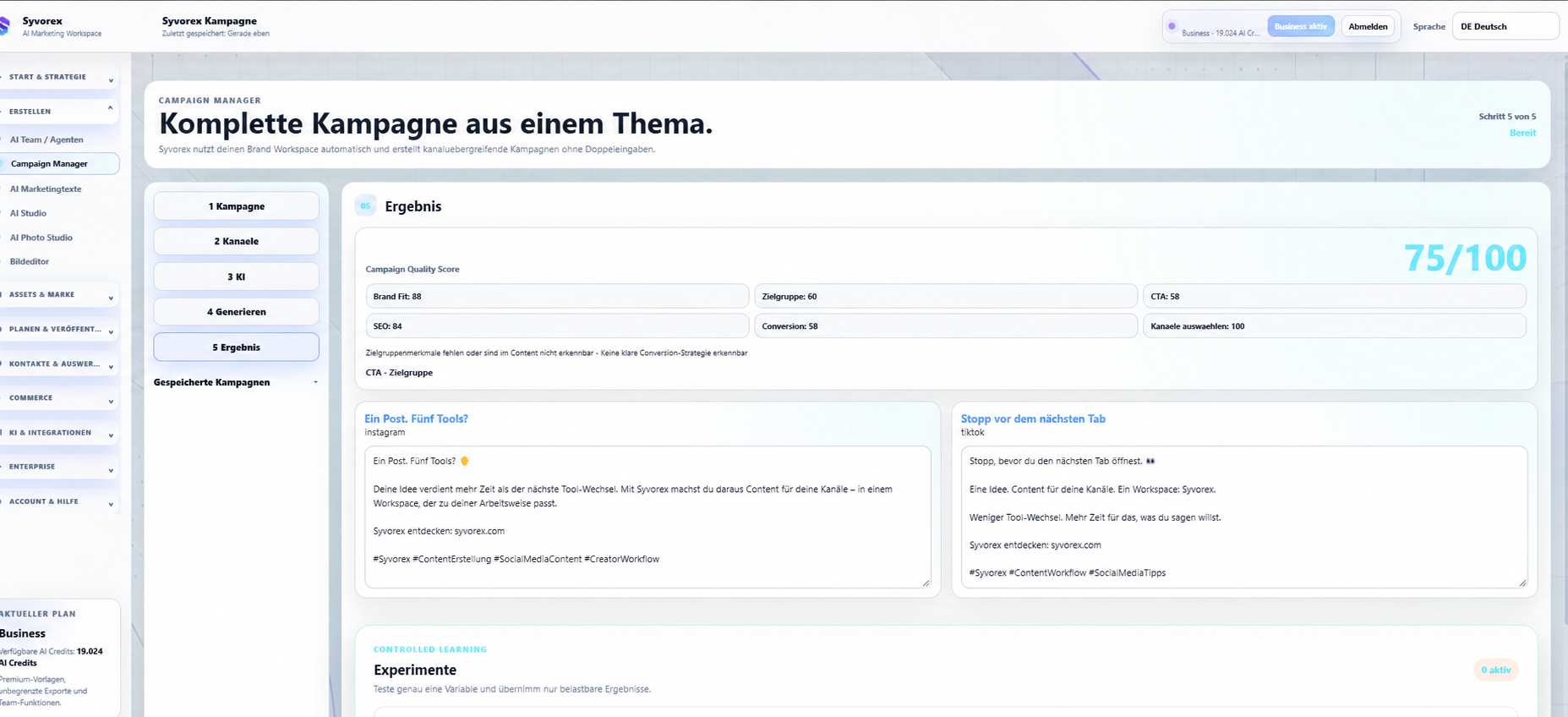1568x717 pixels.
Task: Select step 2 Kanaele
Action: point(236,241)
